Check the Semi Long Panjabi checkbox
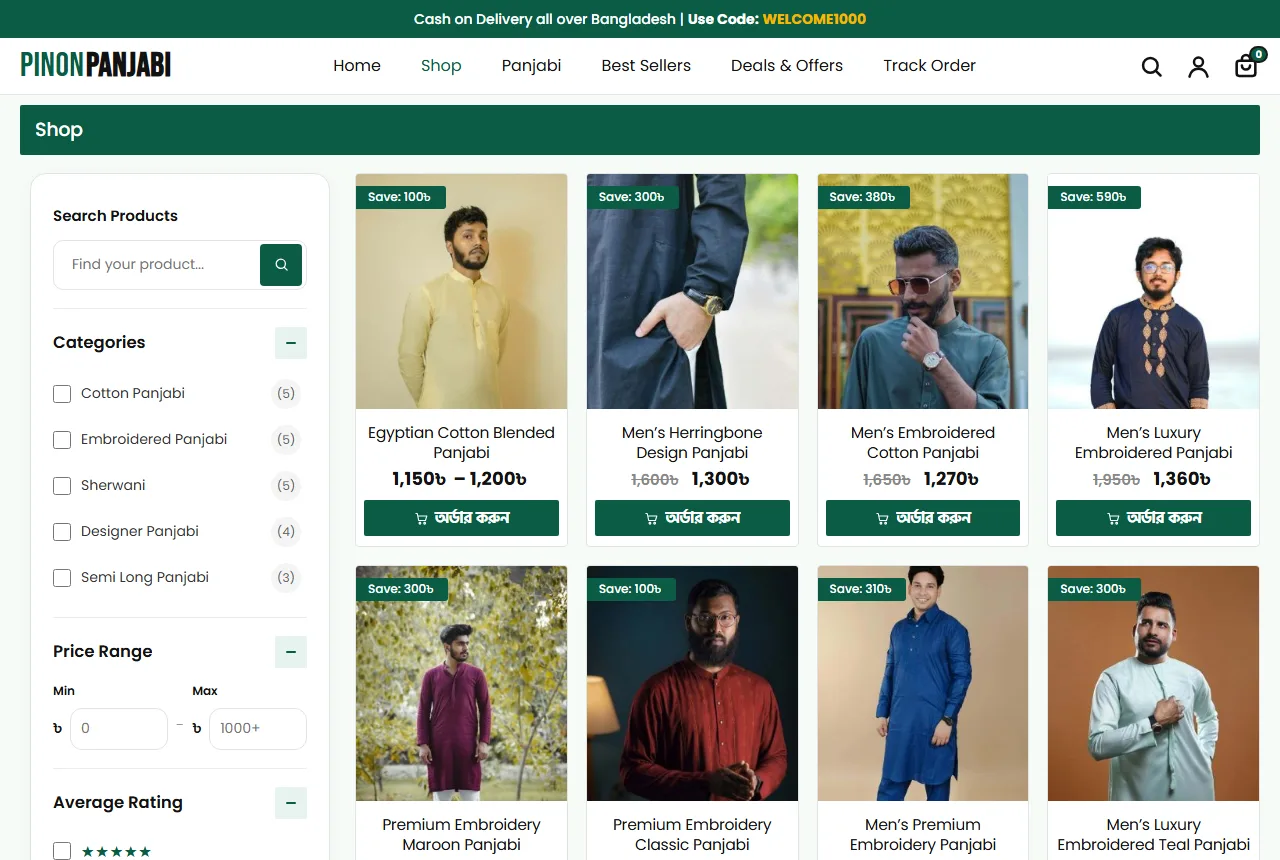 [x=62, y=578]
